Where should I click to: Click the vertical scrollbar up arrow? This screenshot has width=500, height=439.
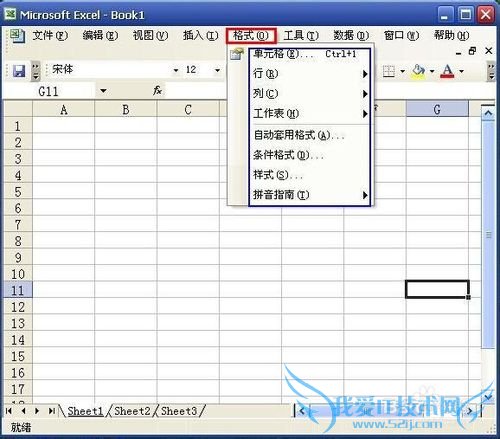(488, 113)
